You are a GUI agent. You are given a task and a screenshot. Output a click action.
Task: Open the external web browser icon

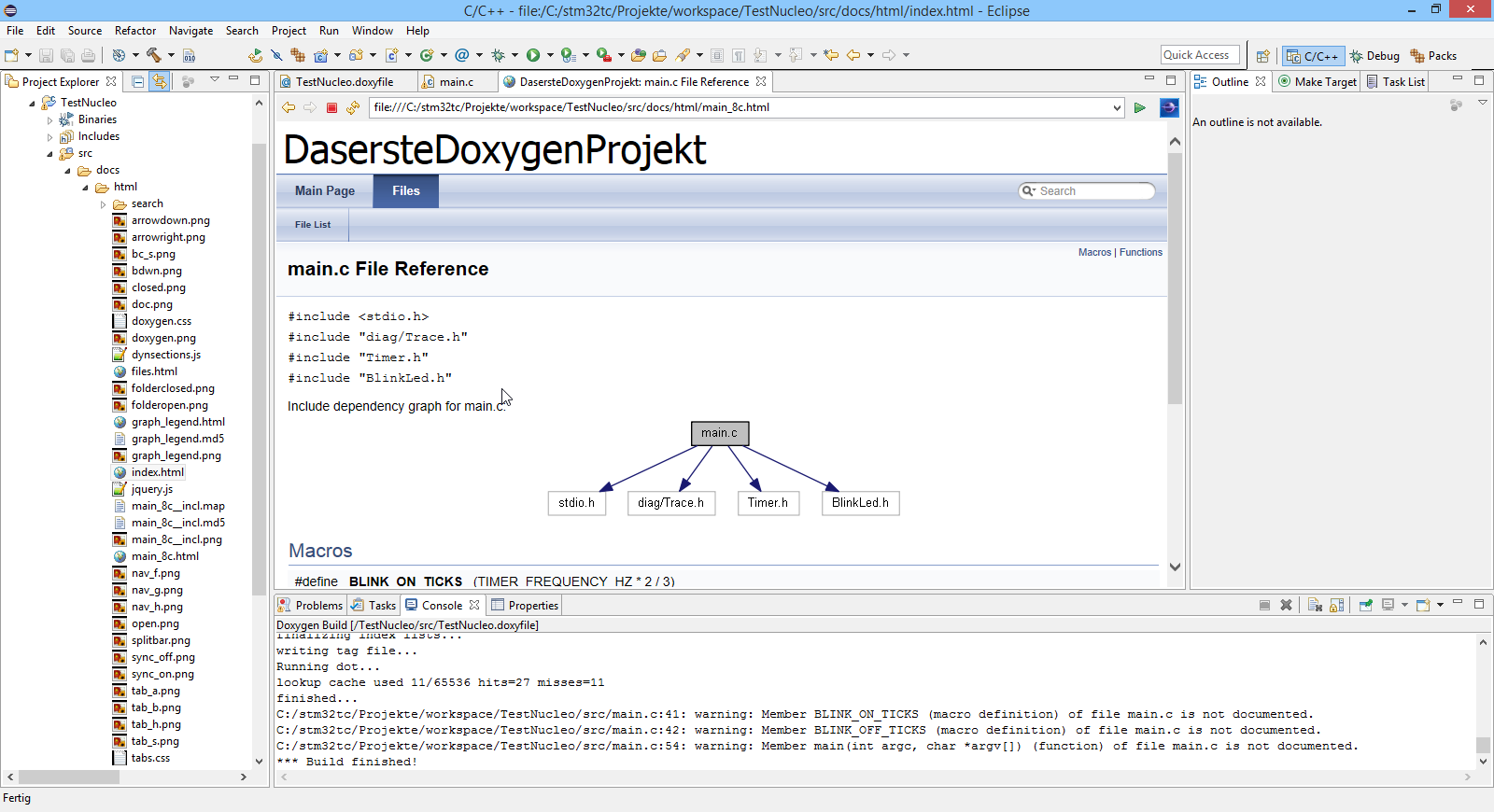(x=1169, y=107)
